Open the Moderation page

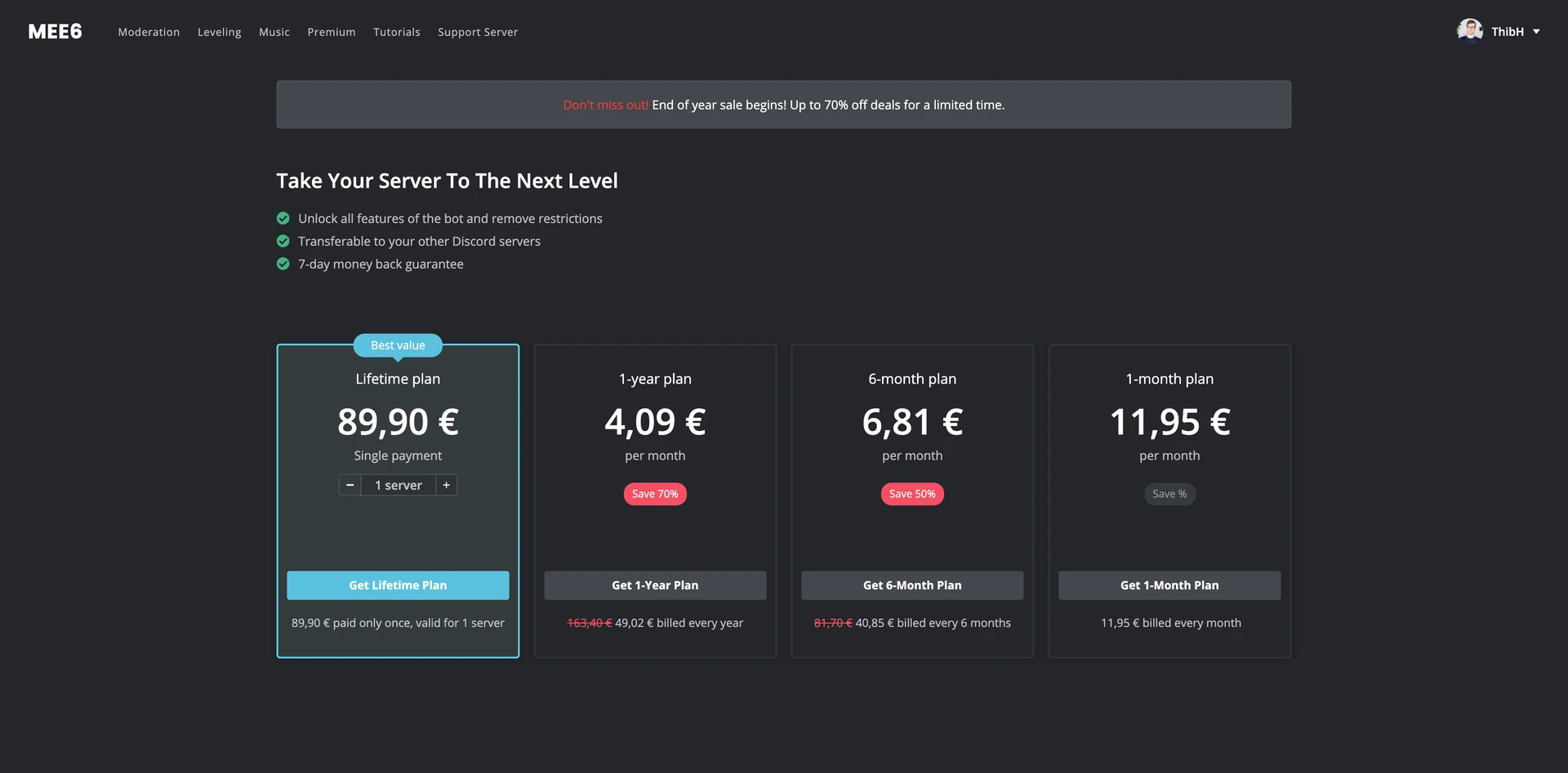149,32
